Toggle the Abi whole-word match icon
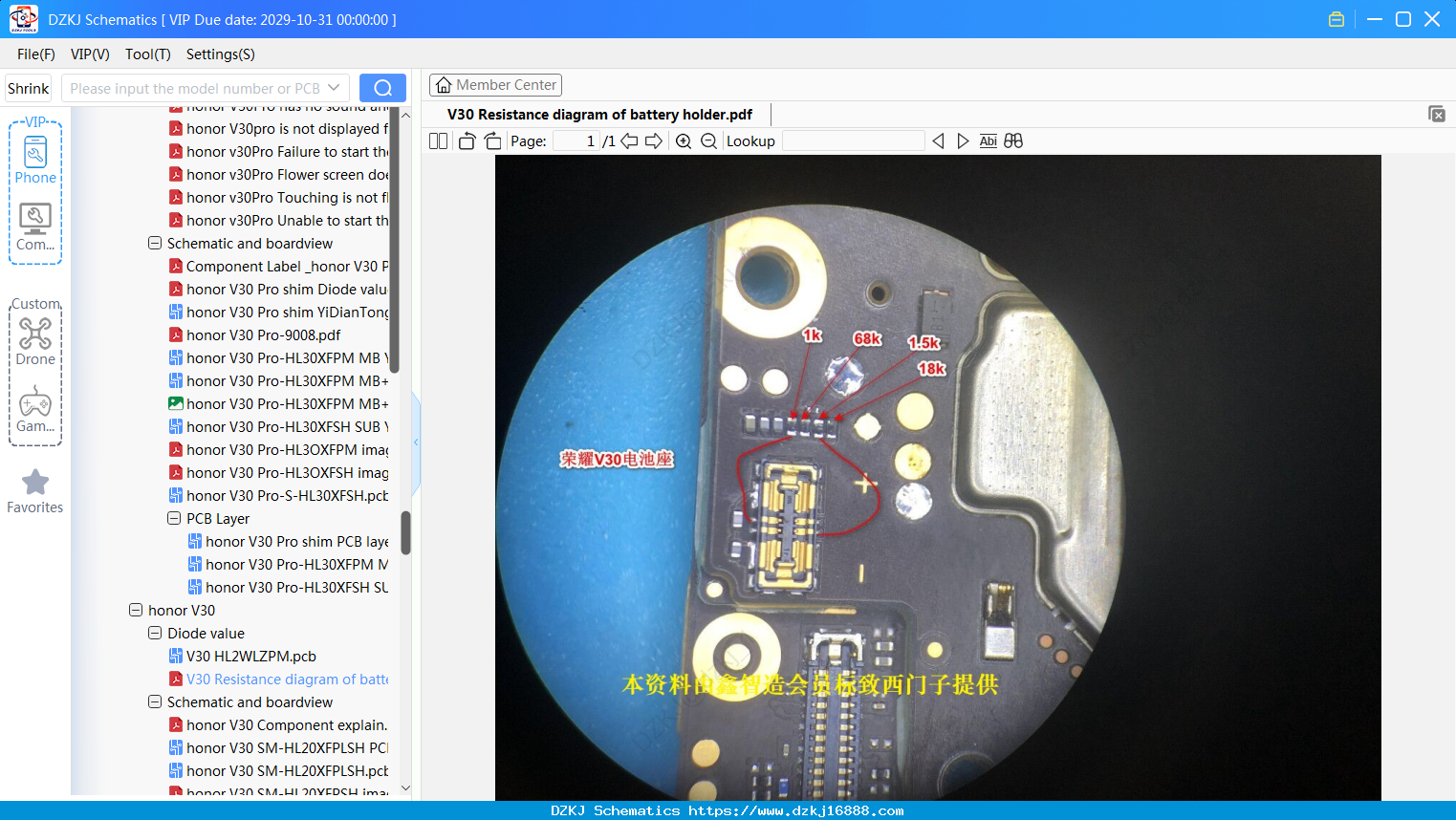 (x=989, y=141)
